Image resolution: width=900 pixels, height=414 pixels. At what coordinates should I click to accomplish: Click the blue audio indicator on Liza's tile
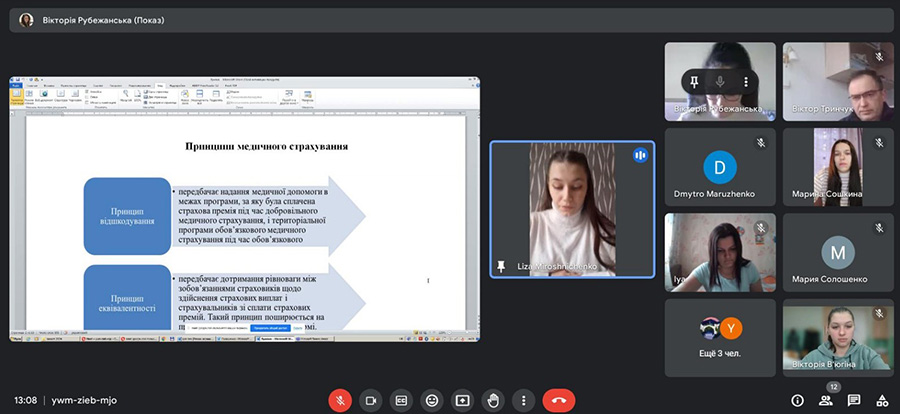[640, 155]
